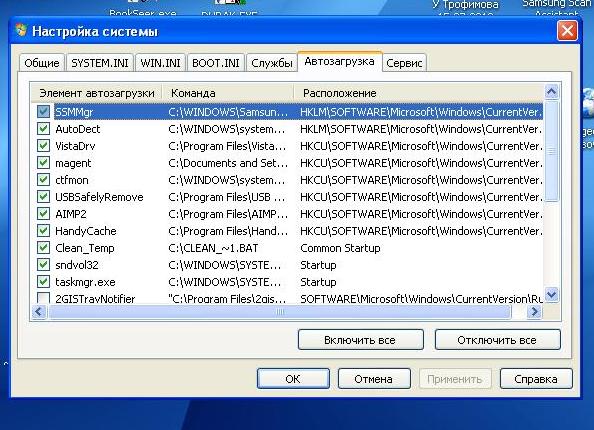Select the Clean_Temp list entry

click(x=85, y=249)
